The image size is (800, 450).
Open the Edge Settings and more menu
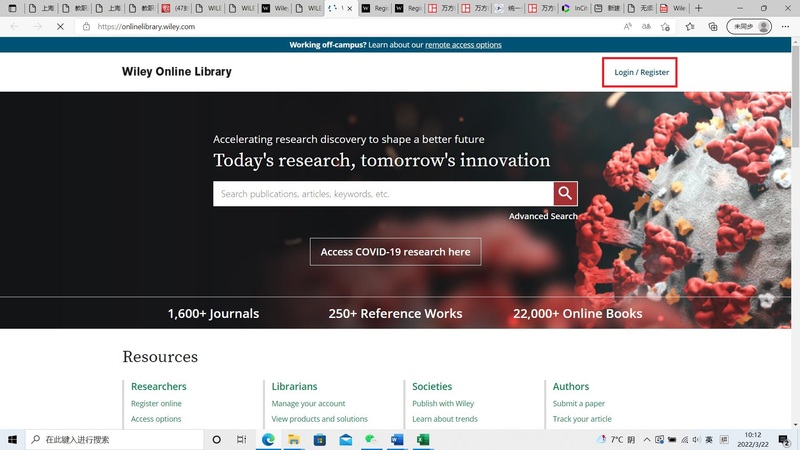(785, 27)
